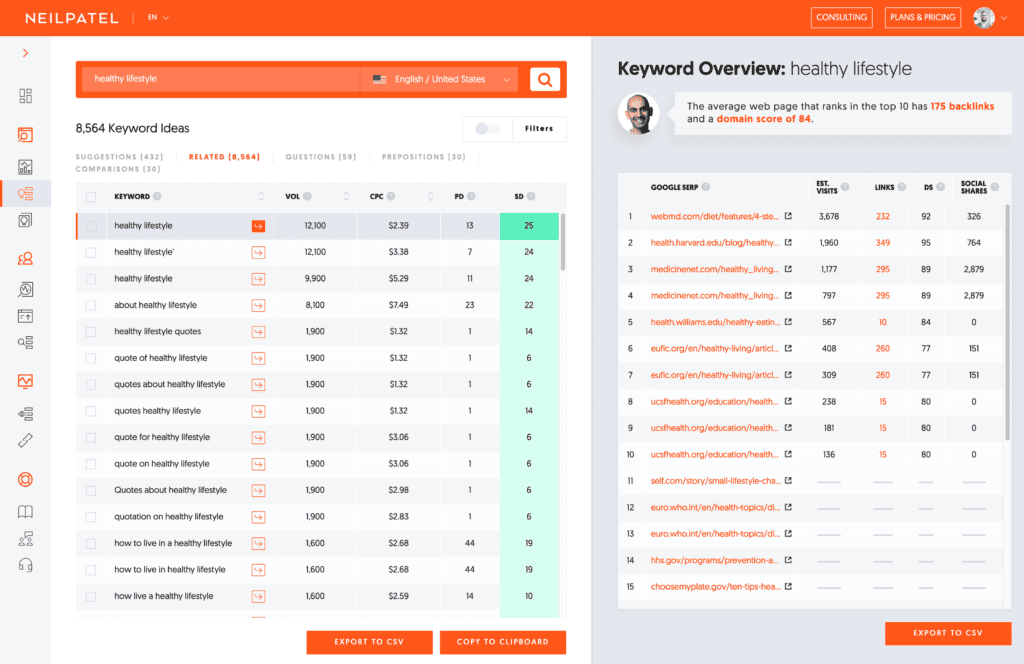1024x664 pixels.
Task: Switch to the PREPOSITIONS (30) tab
Action: point(424,157)
